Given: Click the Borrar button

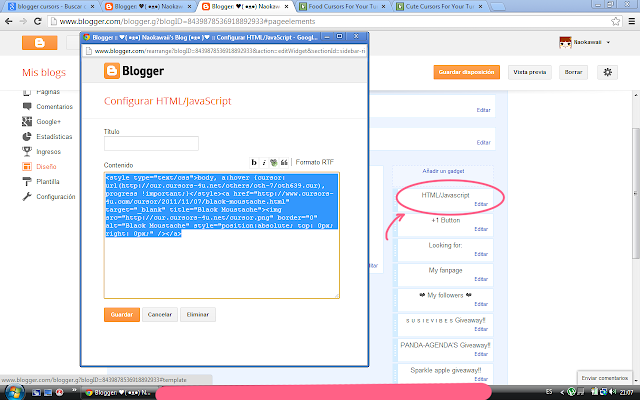Looking at the screenshot, I should pyautogui.click(x=573, y=72).
